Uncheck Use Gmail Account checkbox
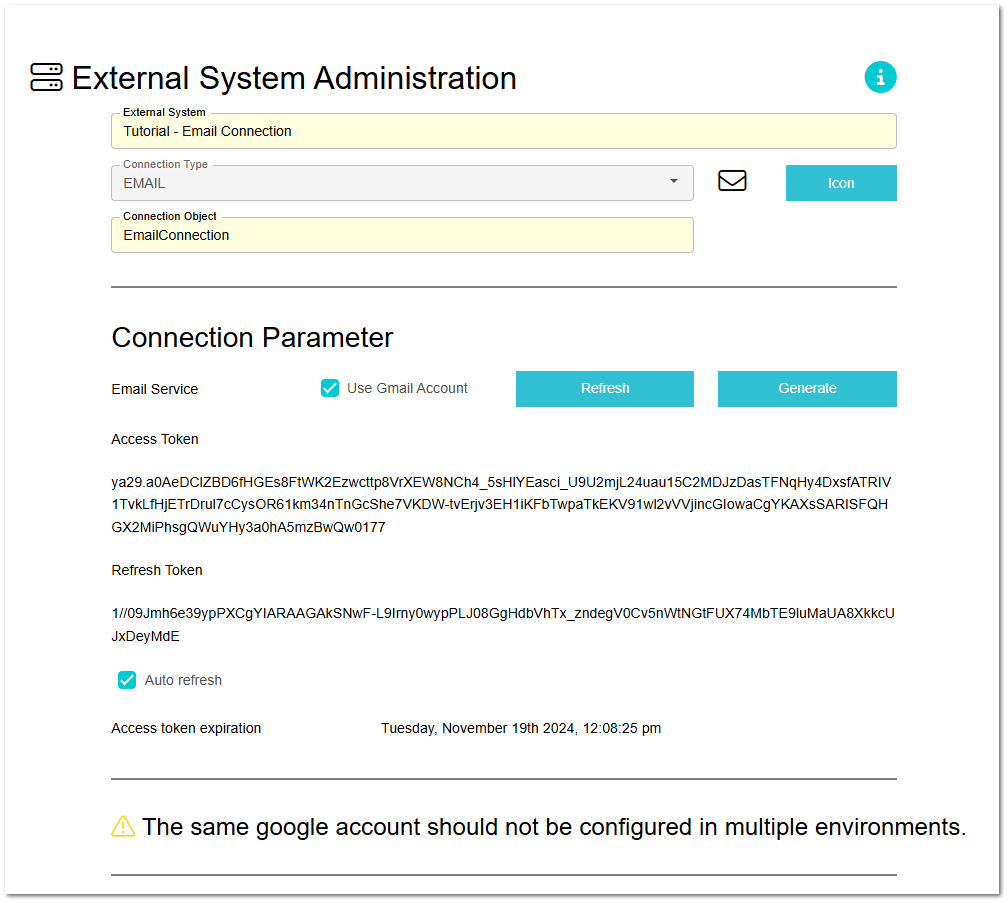 (330, 388)
